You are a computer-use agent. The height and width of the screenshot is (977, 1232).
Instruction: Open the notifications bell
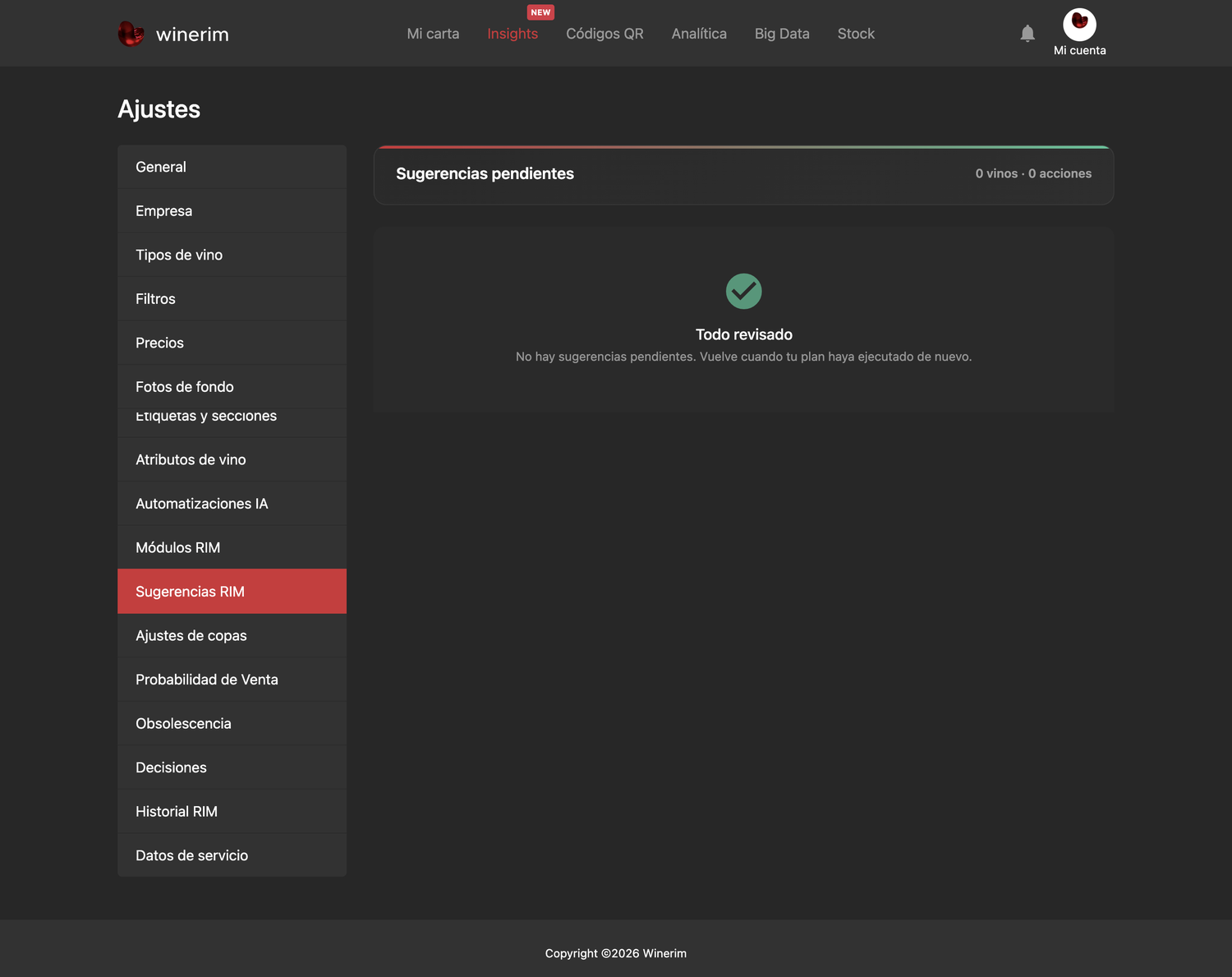1027,33
